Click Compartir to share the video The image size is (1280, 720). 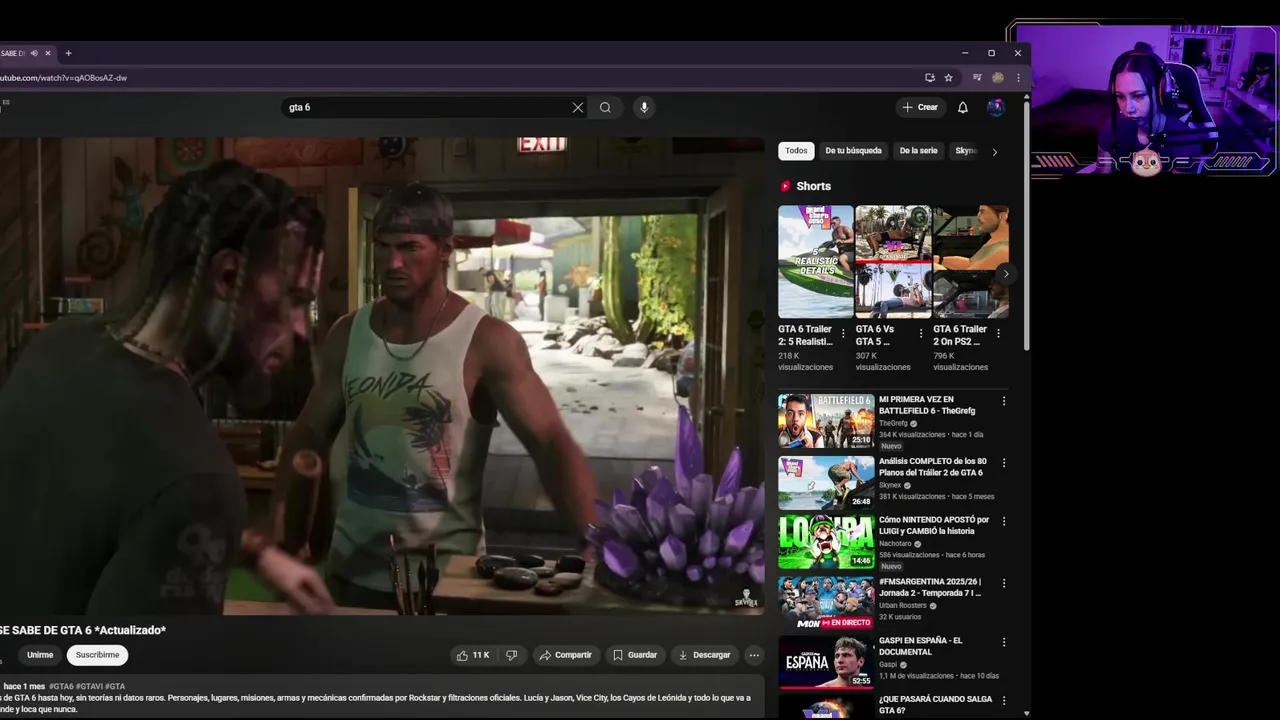coord(565,655)
